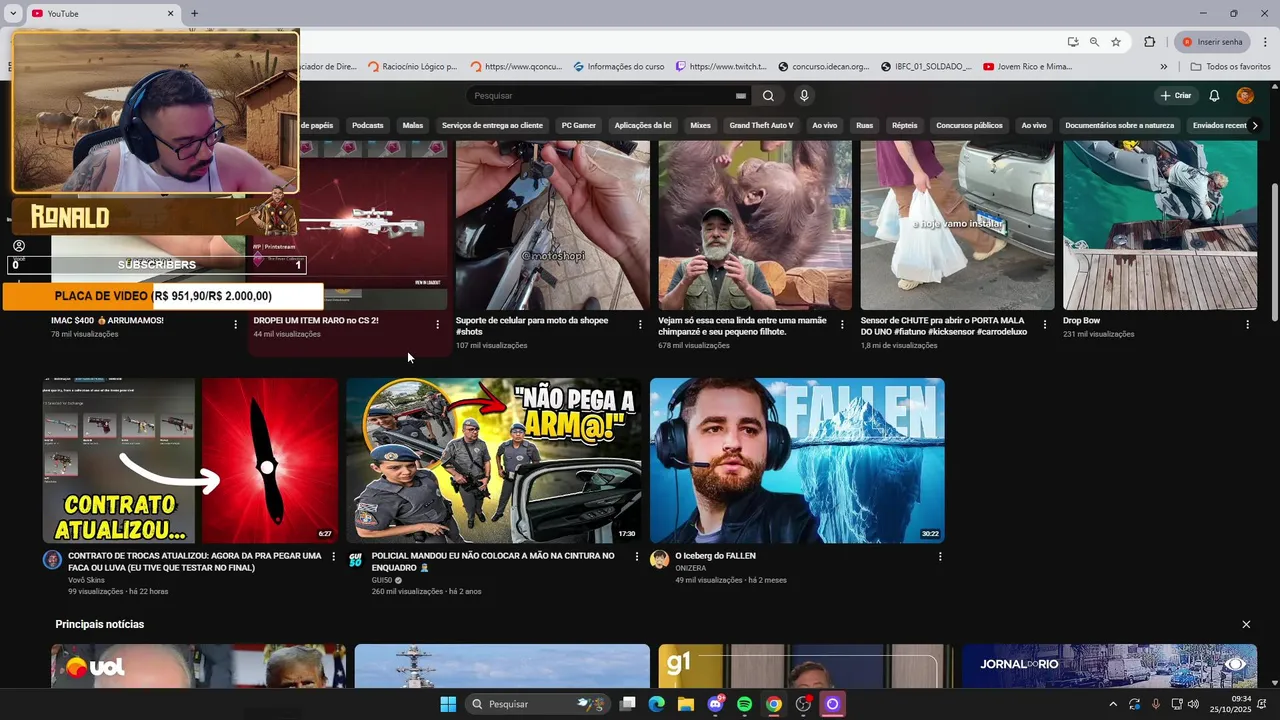Select the 'Répteis' category chip
This screenshot has height=720, width=1280.
[x=905, y=126]
